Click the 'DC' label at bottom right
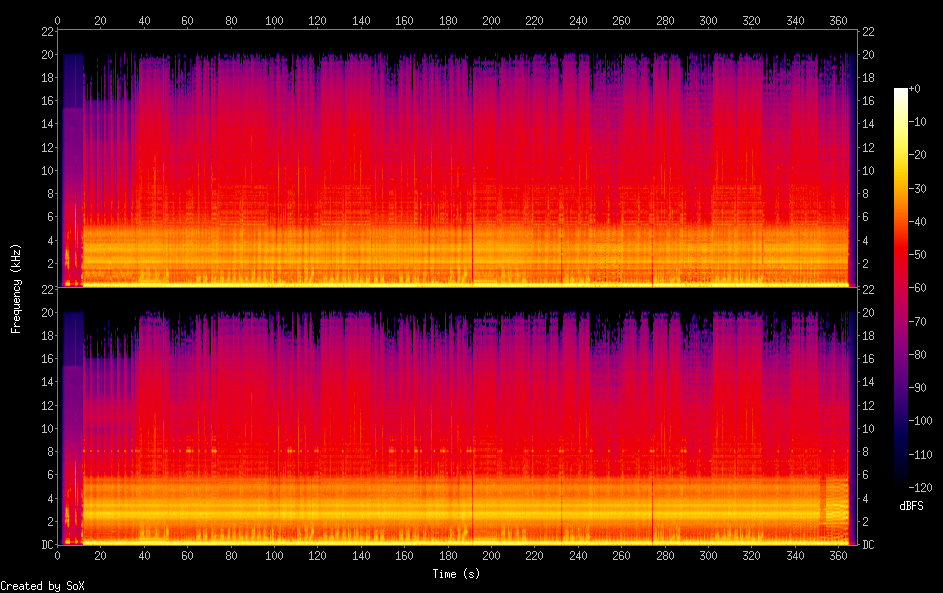The image size is (943, 593). coord(867,545)
